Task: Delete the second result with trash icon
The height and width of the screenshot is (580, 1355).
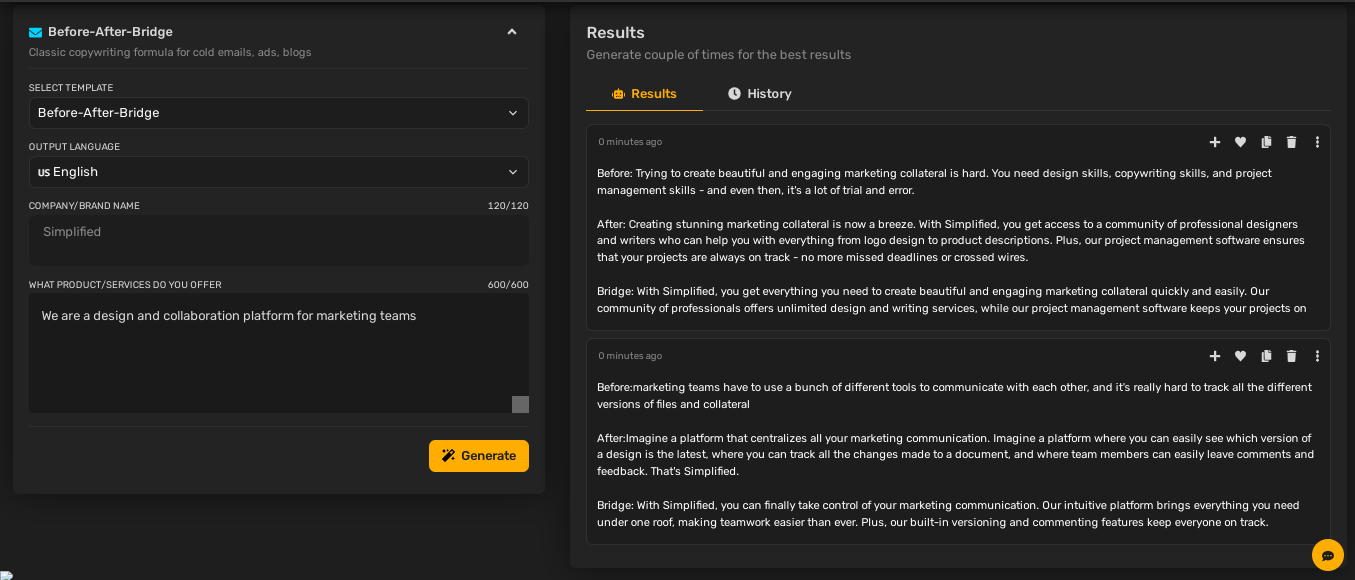Action: pyautogui.click(x=1291, y=356)
